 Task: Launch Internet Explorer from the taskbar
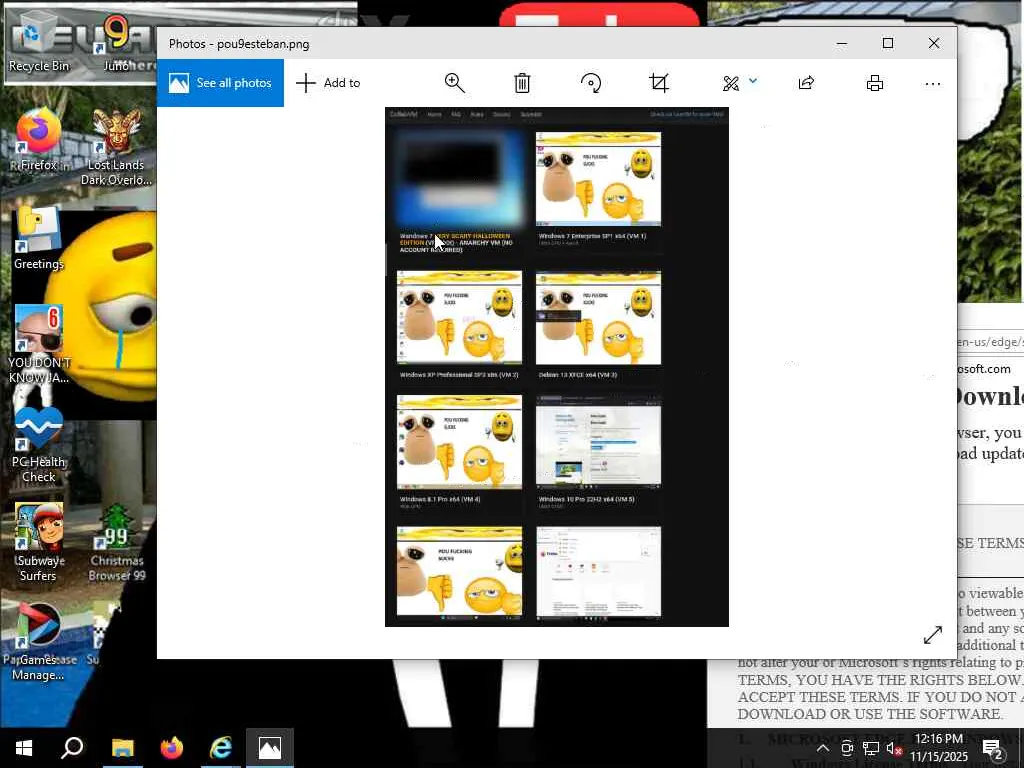pyautogui.click(x=221, y=748)
